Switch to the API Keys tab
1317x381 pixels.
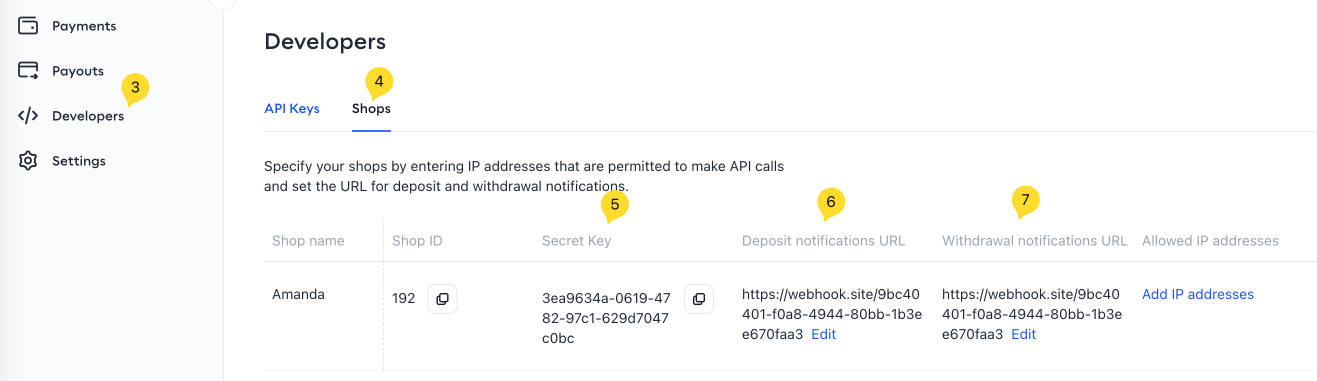[x=292, y=108]
